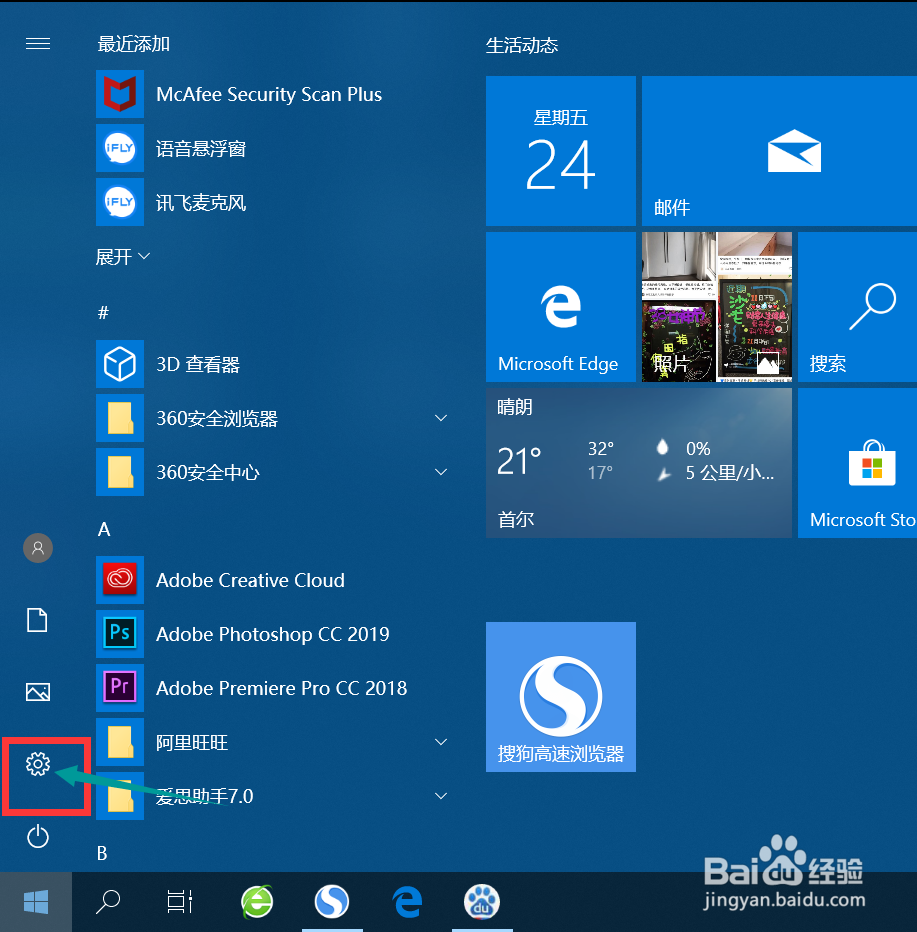Open the 3D 查看器 cube icon

(120, 364)
